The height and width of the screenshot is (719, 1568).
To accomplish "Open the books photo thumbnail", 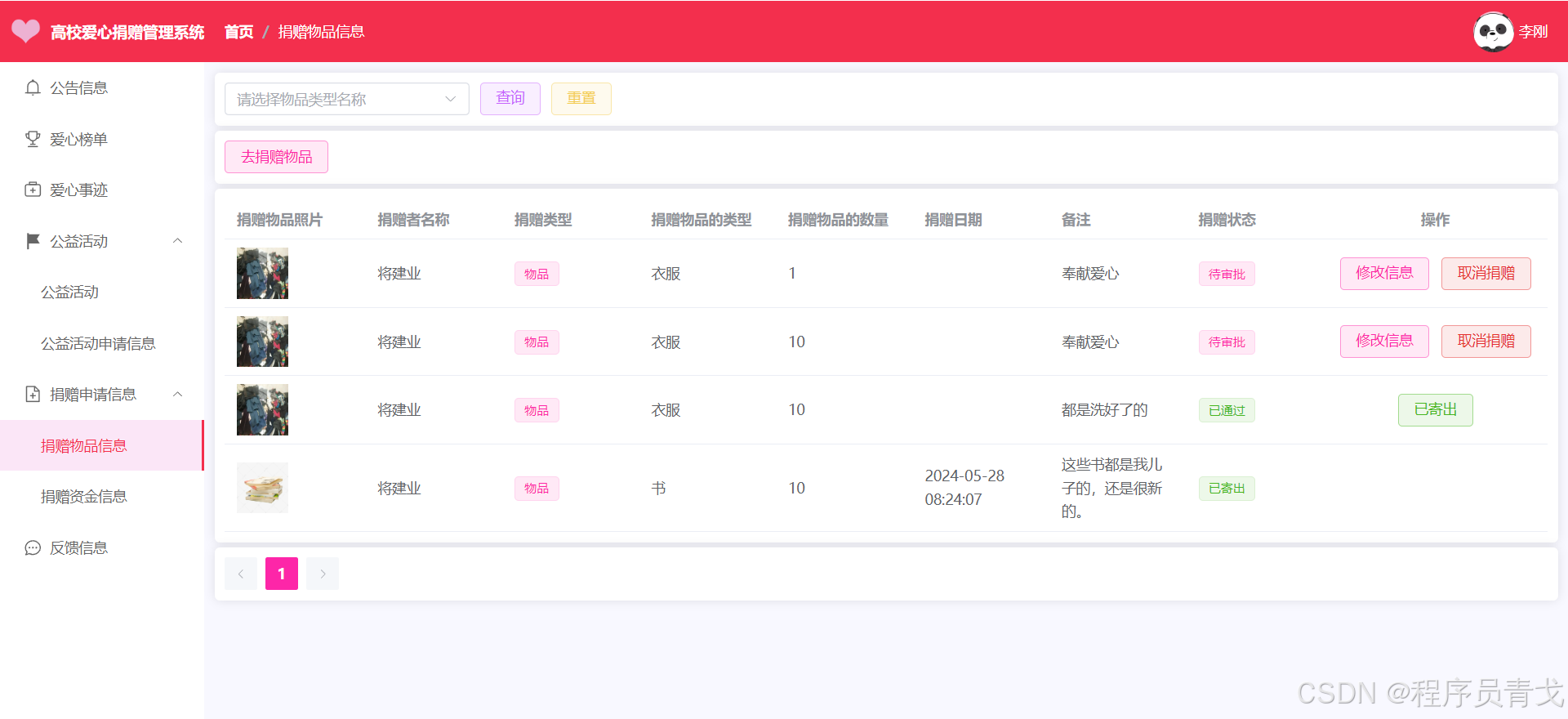I will coord(262,488).
